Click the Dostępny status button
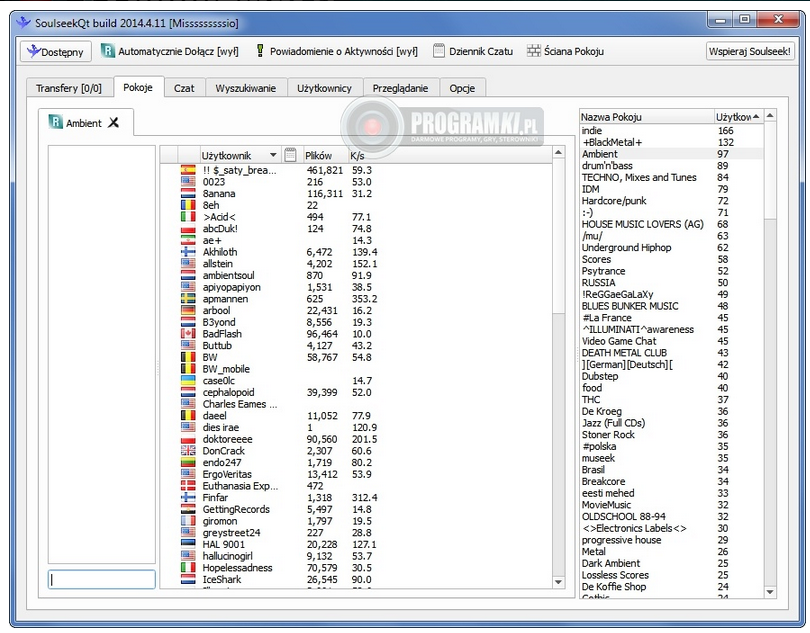810x633 pixels. point(56,51)
